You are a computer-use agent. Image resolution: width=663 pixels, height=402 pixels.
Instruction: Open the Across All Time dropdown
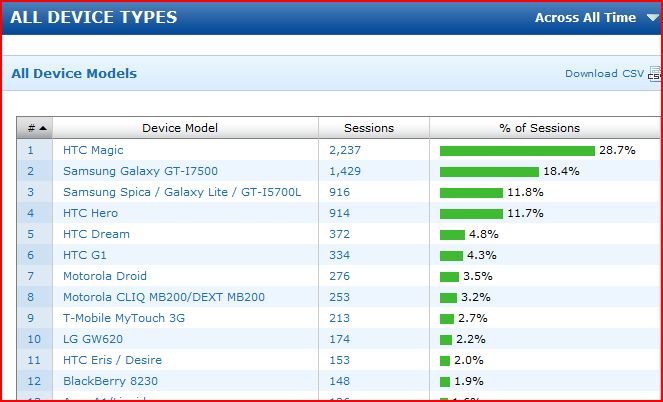click(x=596, y=17)
